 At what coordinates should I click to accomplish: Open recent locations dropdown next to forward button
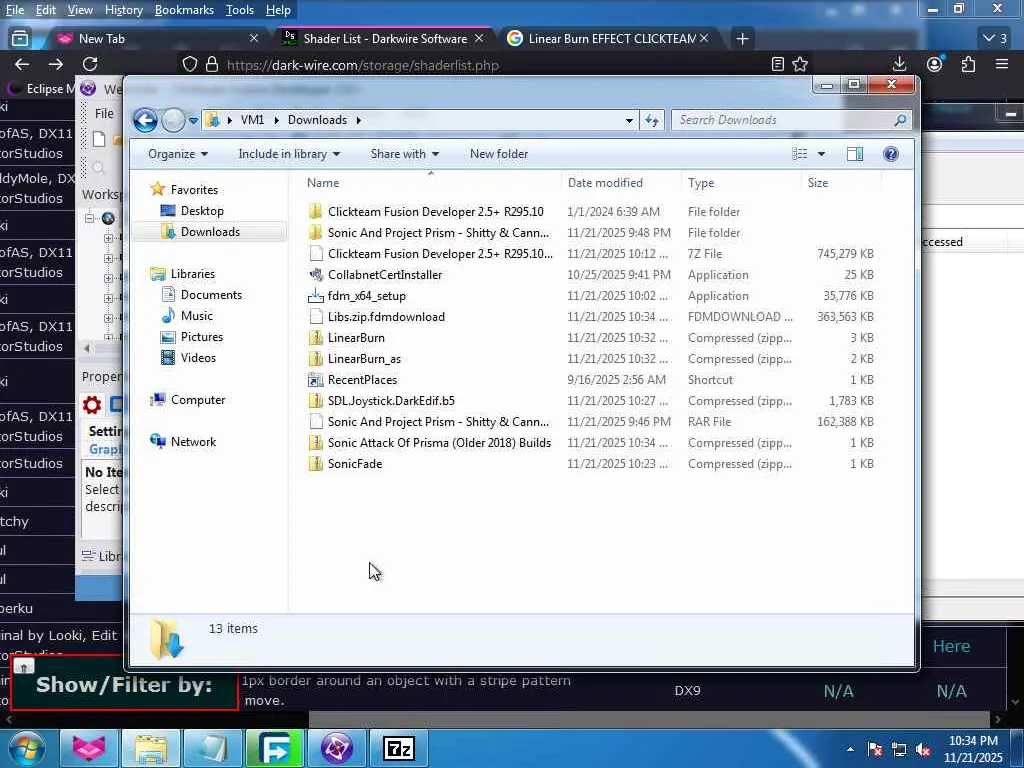(x=193, y=121)
